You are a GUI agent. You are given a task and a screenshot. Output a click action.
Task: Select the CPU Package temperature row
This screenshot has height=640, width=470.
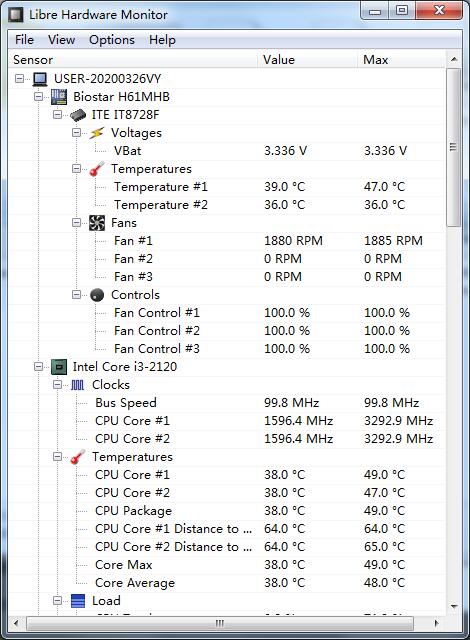(x=227, y=511)
